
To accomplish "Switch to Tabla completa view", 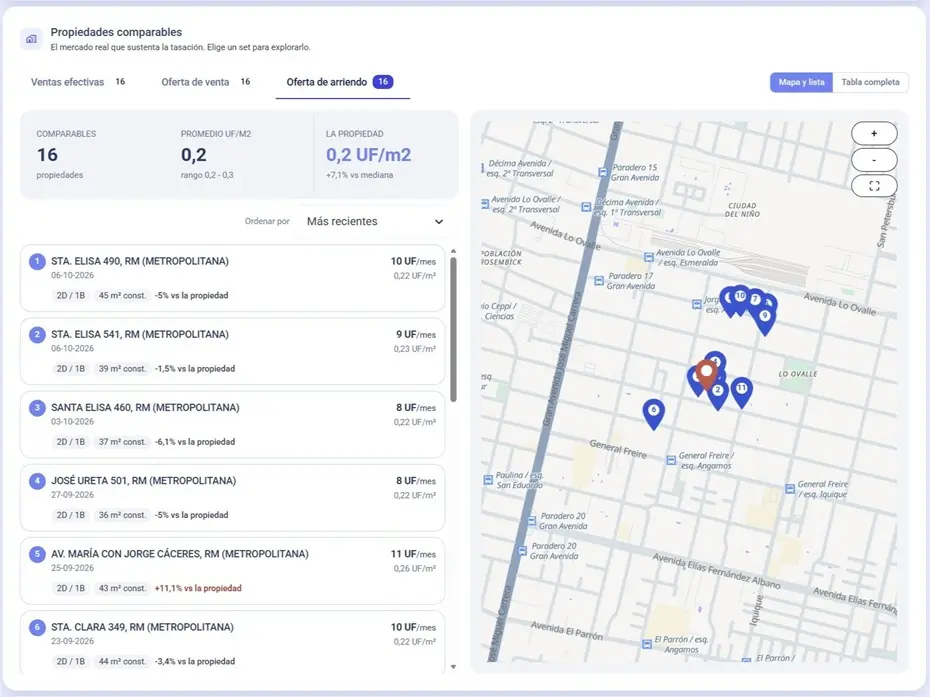I will tap(870, 82).
